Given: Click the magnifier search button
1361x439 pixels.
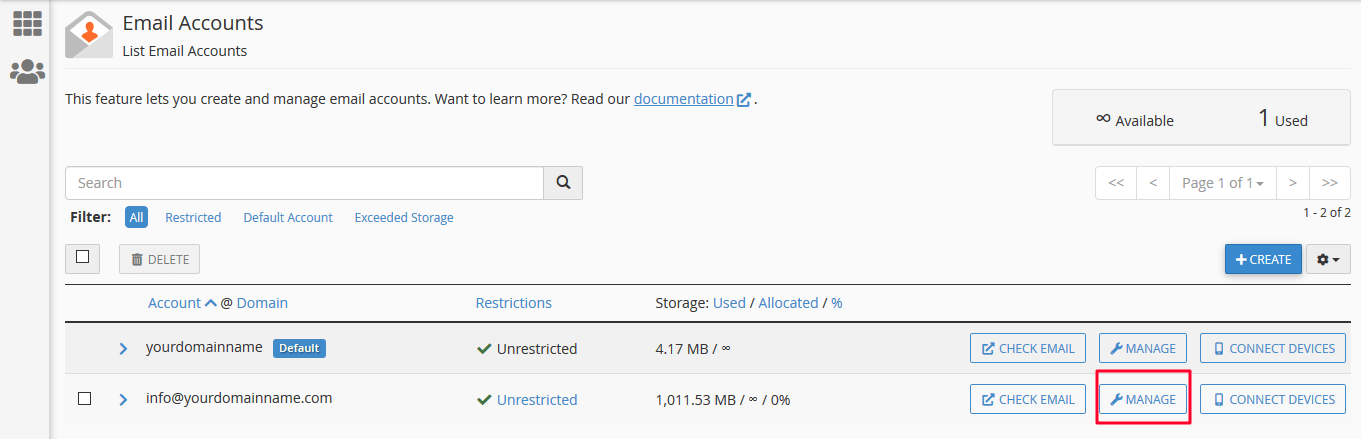Looking at the screenshot, I should [x=563, y=183].
